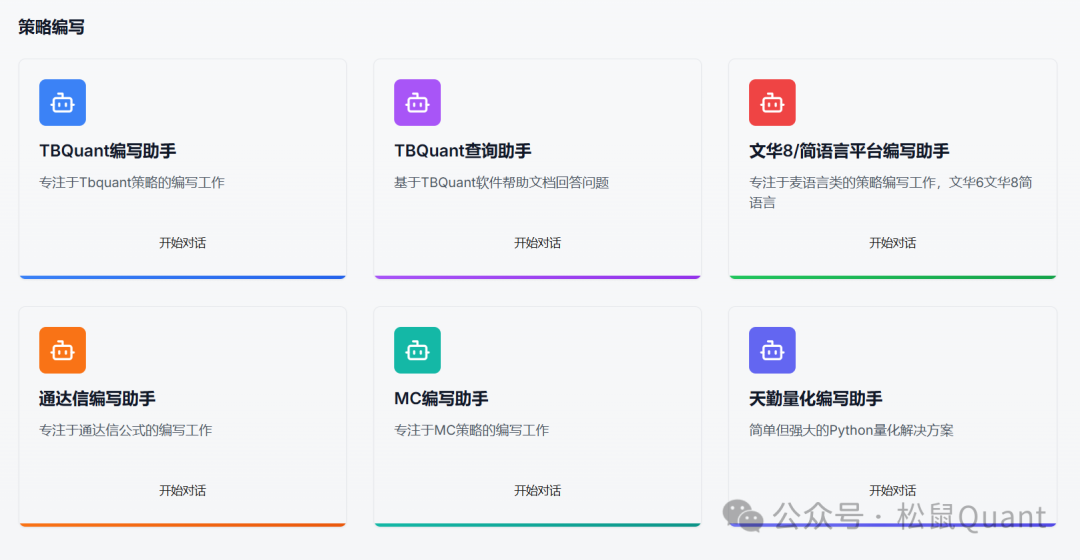Select the 通达信编写助手 title
Image resolution: width=1080 pixels, height=560 pixels.
click(97, 398)
